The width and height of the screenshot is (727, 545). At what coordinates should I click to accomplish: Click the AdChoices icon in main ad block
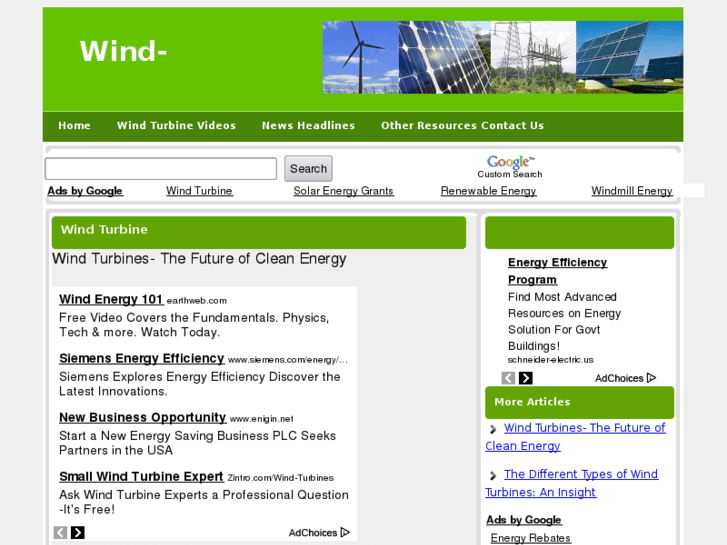[x=345, y=532]
